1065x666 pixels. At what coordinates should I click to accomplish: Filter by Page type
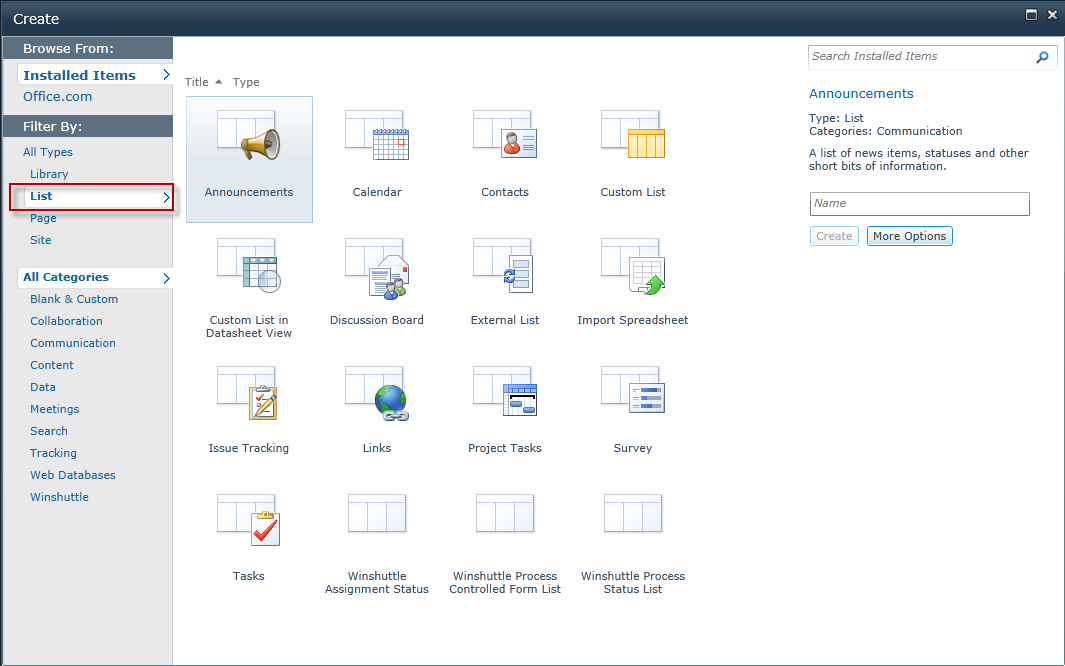tap(43, 218)
